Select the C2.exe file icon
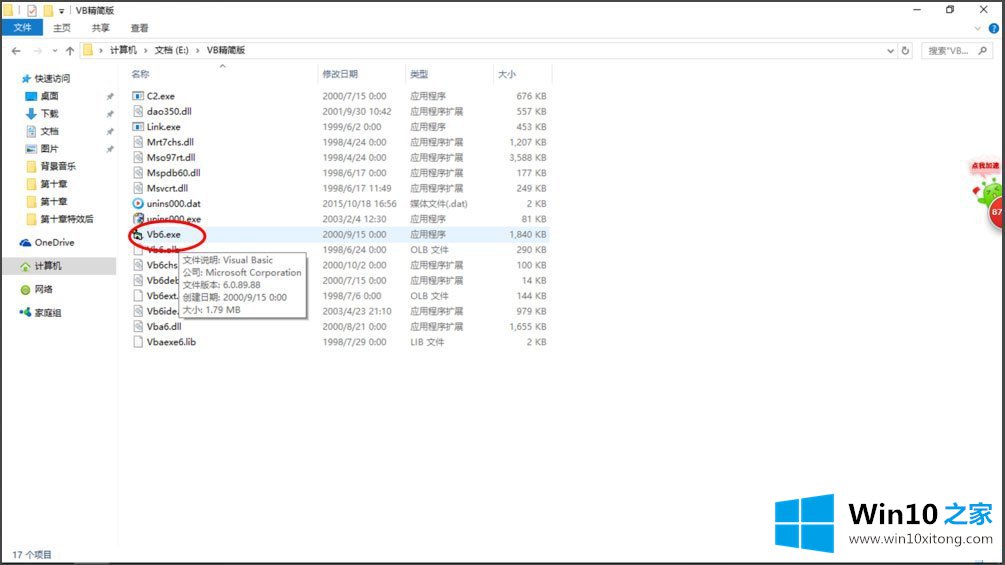The width and height of the screenshot is (1005, 565). click(137, 96)
